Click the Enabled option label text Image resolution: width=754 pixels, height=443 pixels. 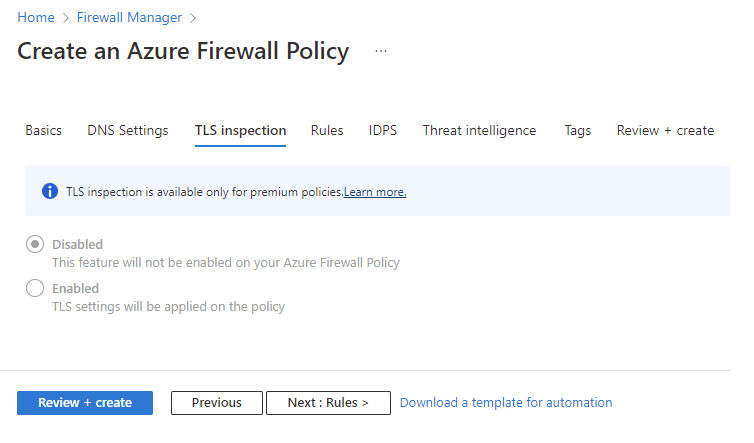point(75,288)
